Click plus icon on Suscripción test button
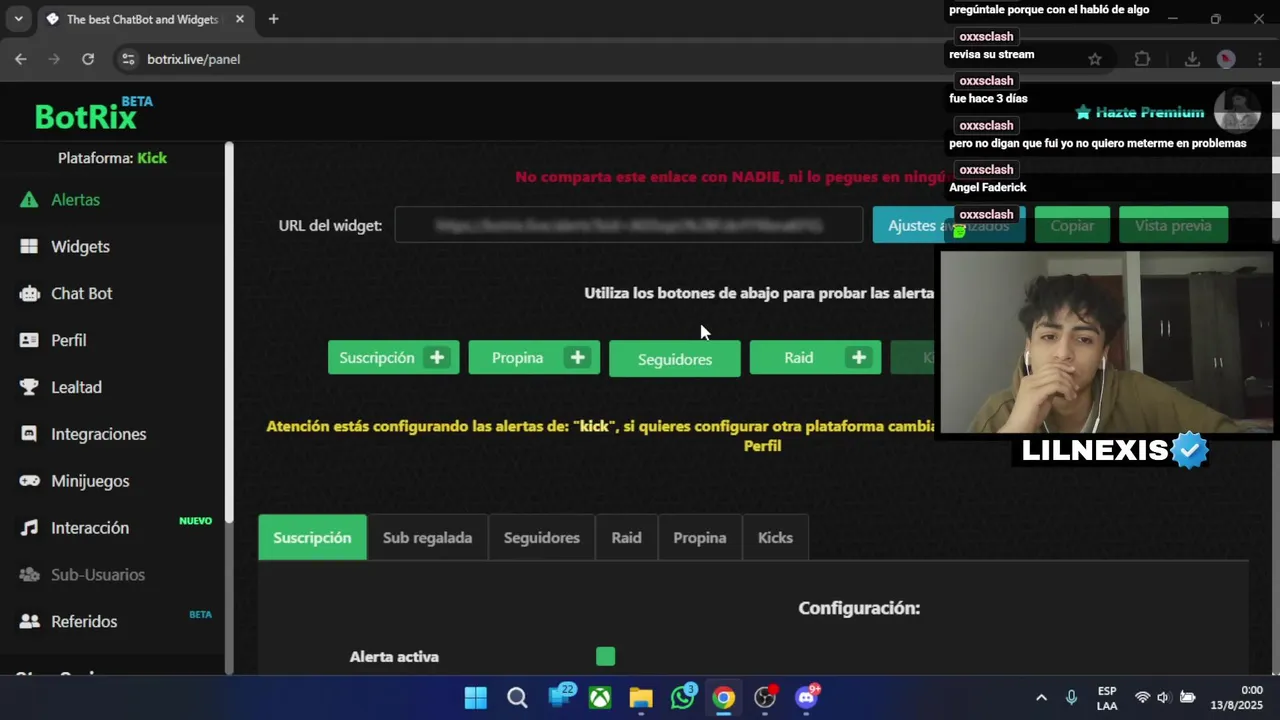The height and width of the screenshot is (720, 1280). coord(437,358)
